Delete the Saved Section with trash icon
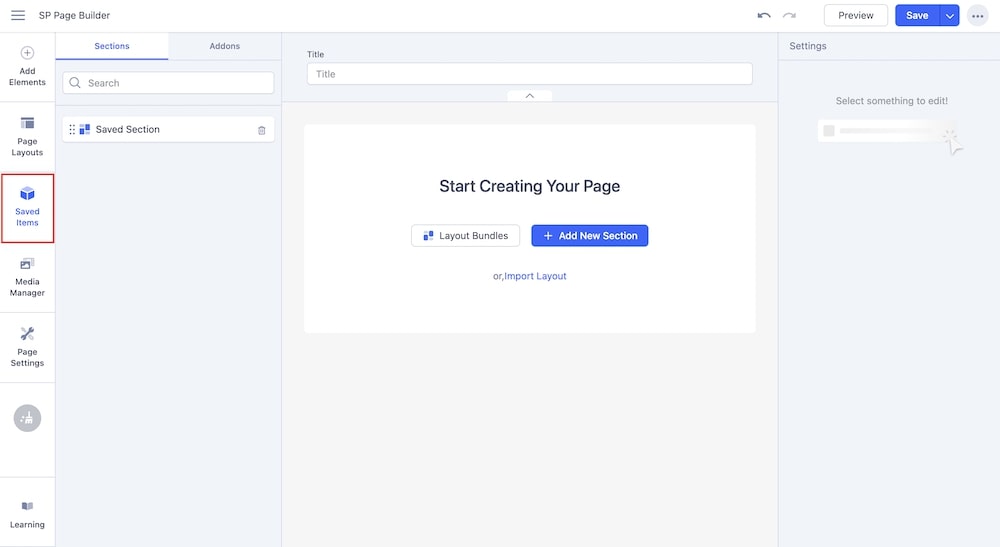The width and height of the screenshot is (1000, 547). [262, 130]
